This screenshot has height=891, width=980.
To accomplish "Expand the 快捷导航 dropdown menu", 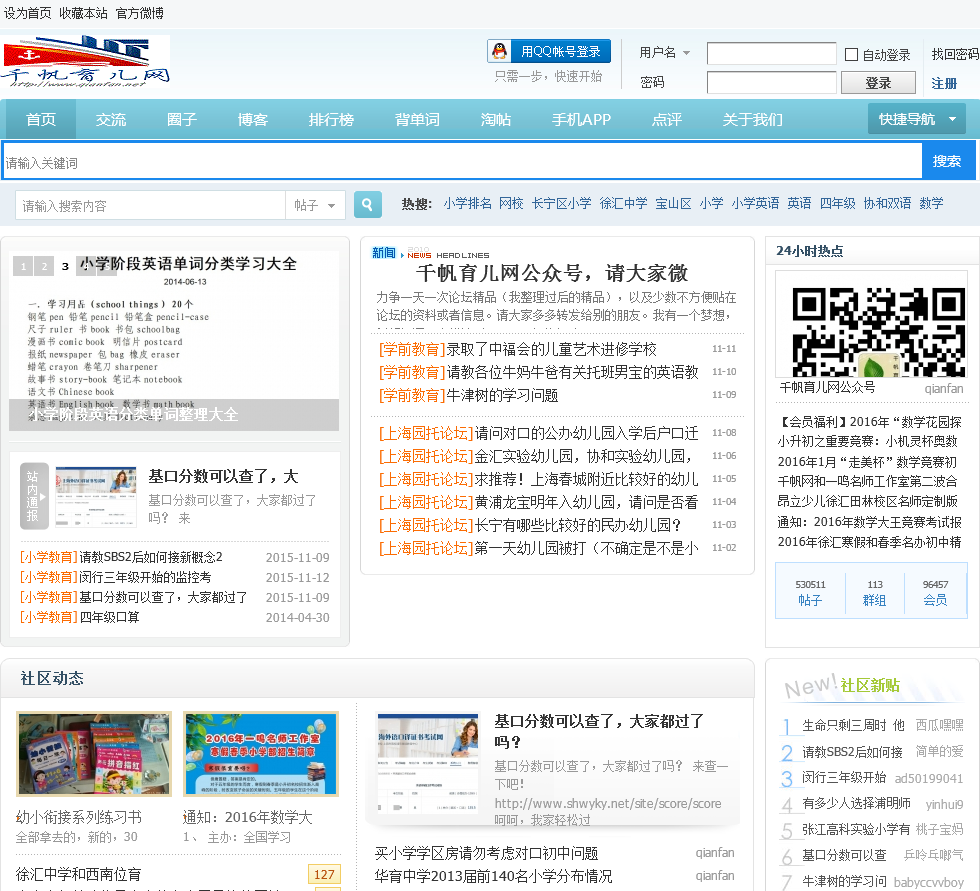I will 916,119.
